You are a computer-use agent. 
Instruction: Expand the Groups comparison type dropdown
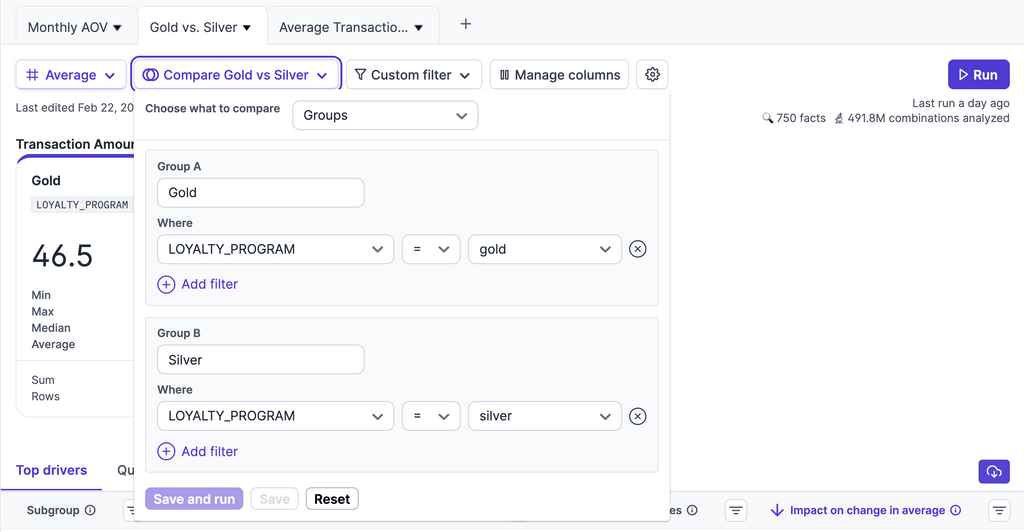pos(385,115)
